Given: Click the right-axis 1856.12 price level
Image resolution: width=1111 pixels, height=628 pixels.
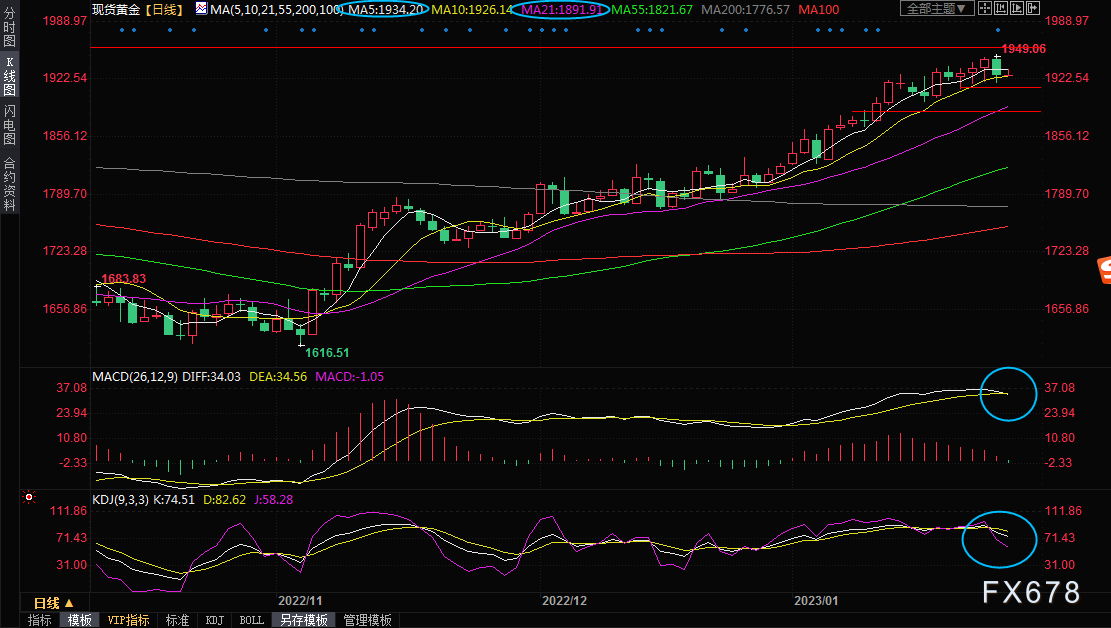Looking at the screenshot, I should point(1066,135).
